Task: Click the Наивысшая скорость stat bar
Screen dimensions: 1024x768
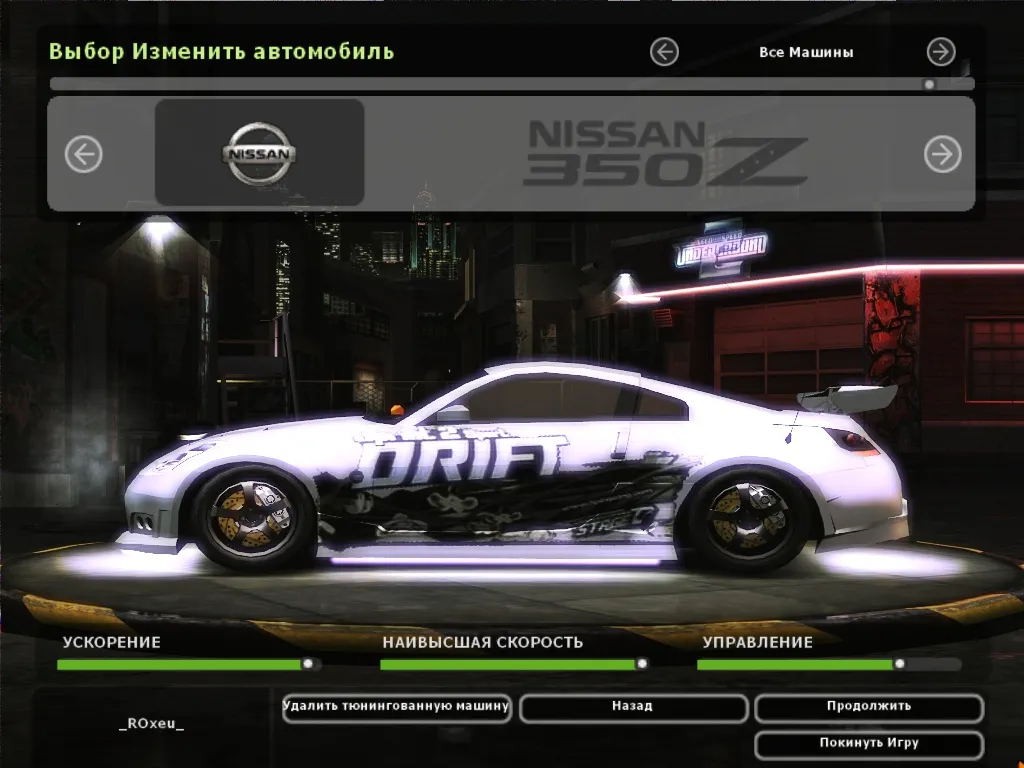Action: (515, 664)
